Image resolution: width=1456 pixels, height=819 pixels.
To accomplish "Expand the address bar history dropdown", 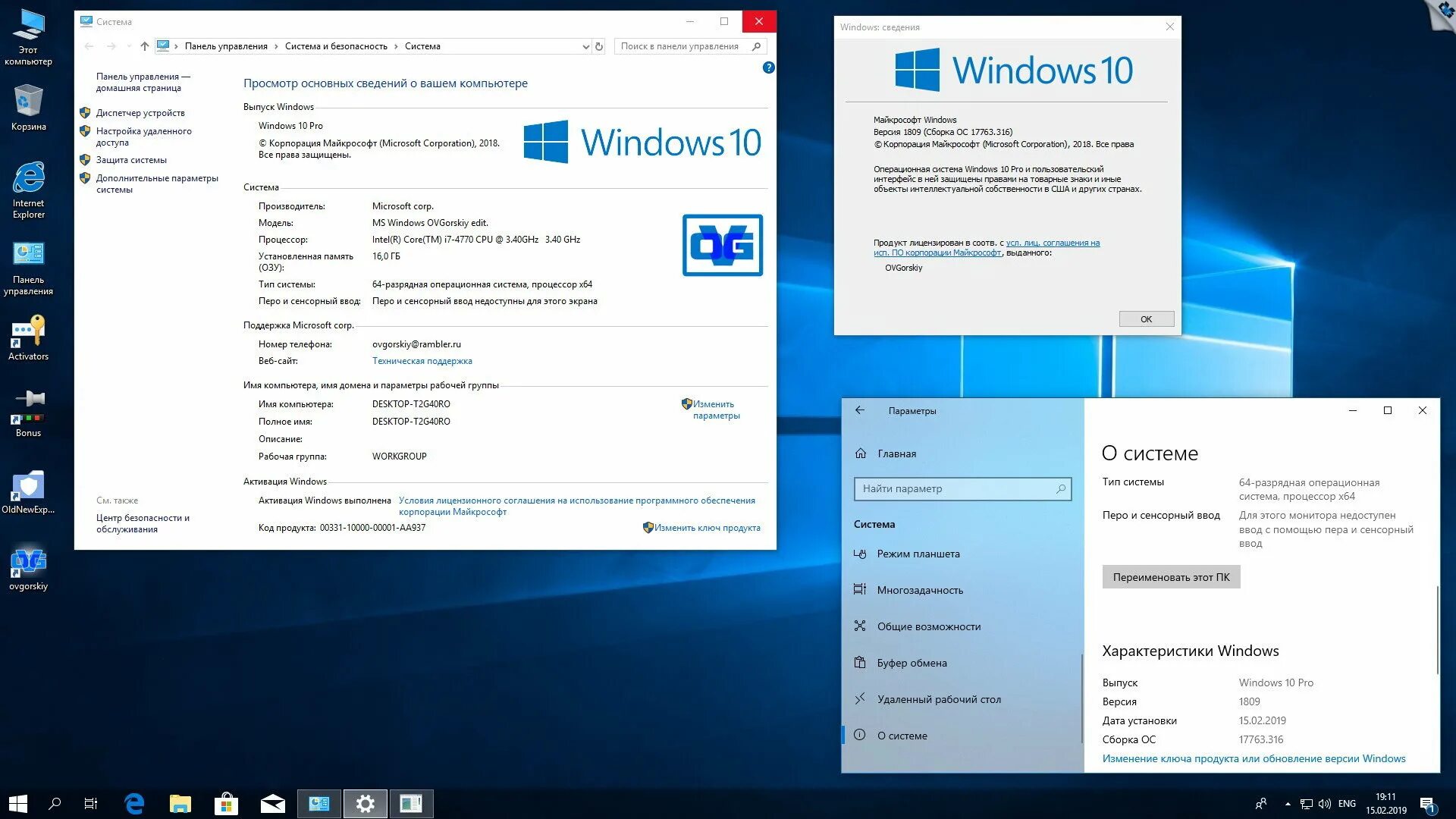I will (x=585, y=46).
